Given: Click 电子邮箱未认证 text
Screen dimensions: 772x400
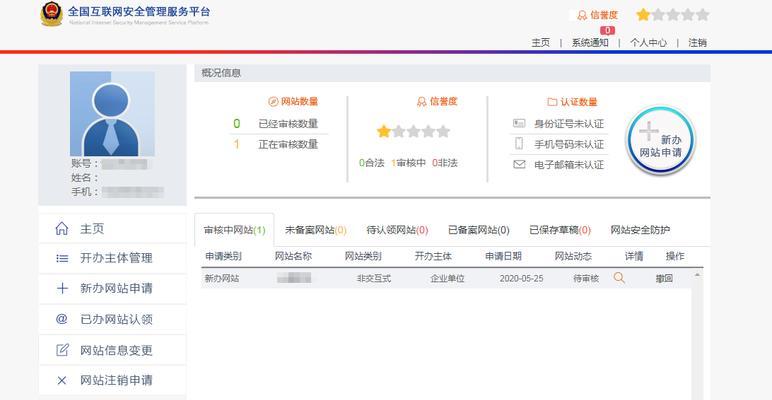Looking at the screenshot, I should pyautogui.click(x=569, y=166).
